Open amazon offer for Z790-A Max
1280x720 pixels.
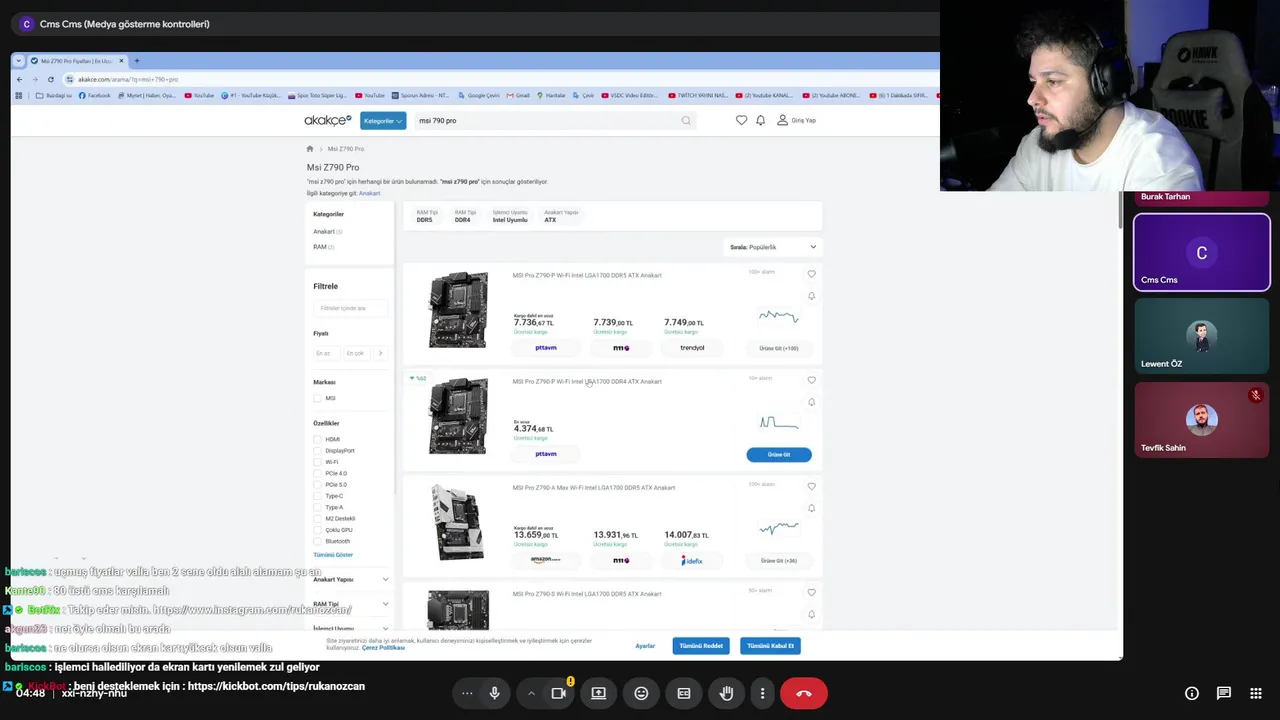(x=546, y=560)
